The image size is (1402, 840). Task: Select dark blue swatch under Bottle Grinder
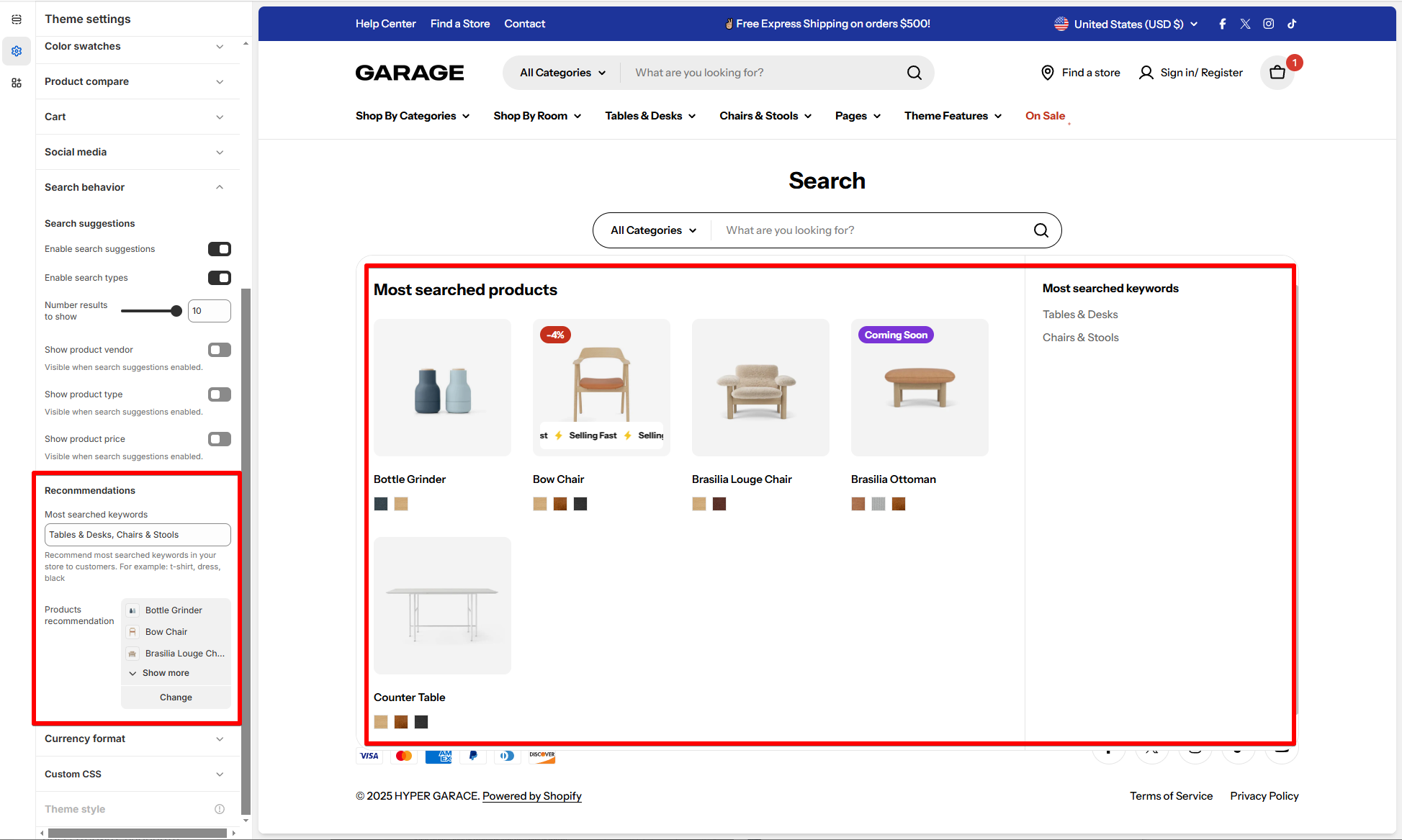(381, 504)
